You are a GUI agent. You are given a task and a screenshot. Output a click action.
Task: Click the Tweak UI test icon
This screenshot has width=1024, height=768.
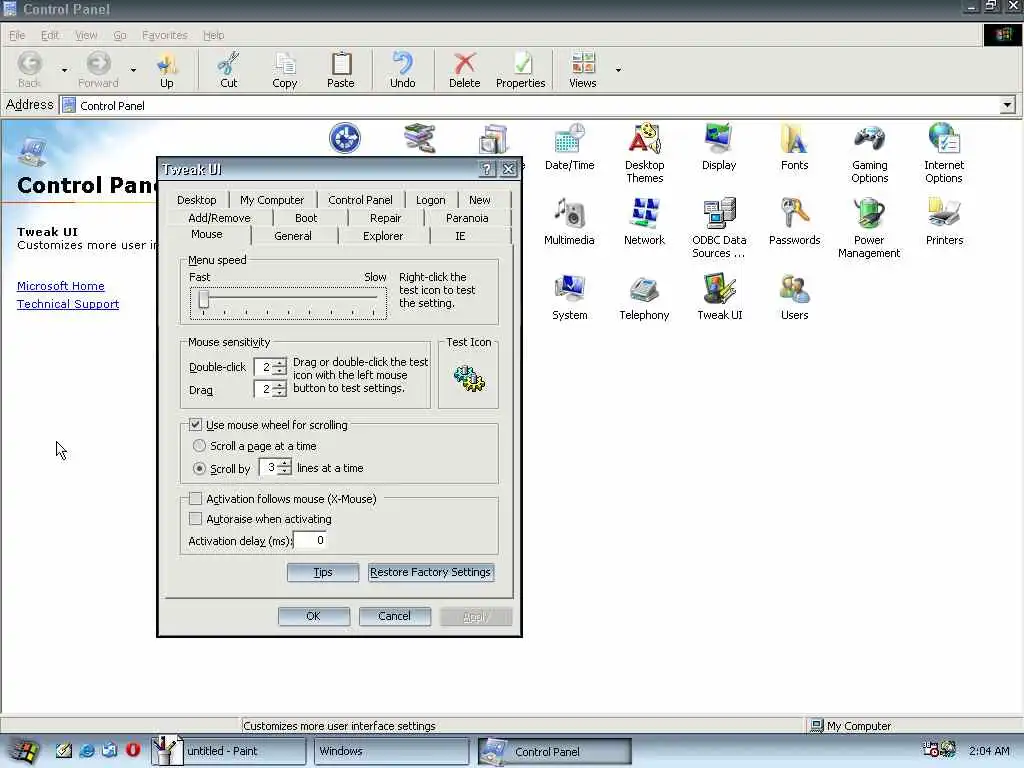pos(469,378)
